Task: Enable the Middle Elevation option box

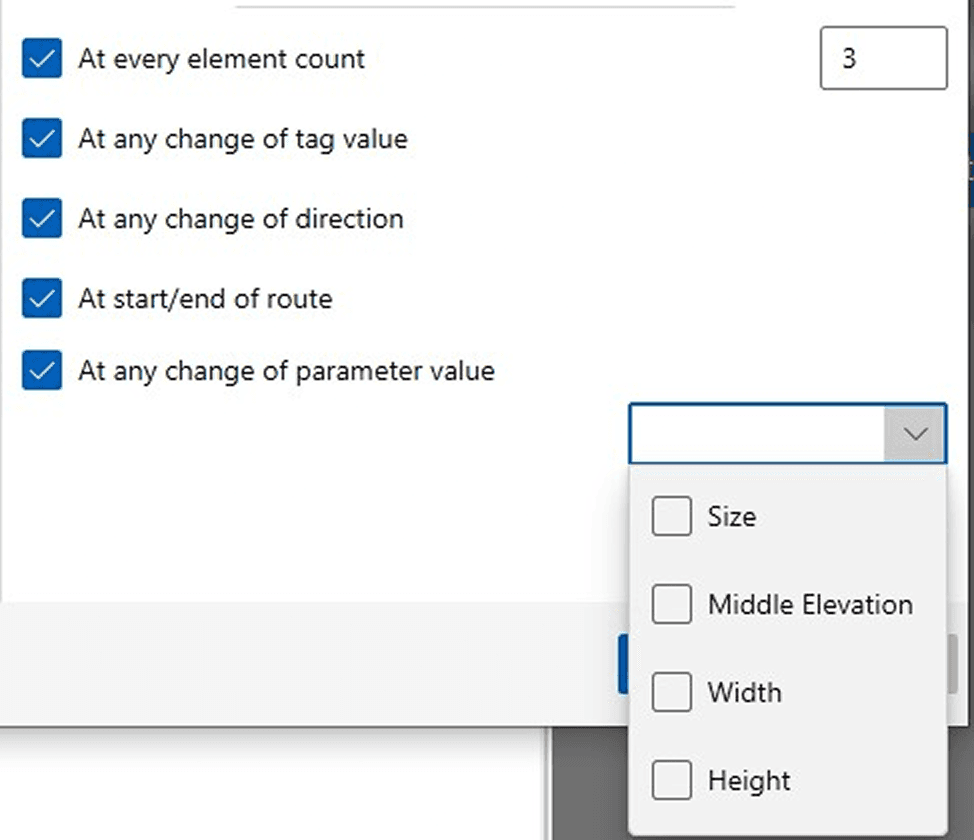Action: click(671, 605)
